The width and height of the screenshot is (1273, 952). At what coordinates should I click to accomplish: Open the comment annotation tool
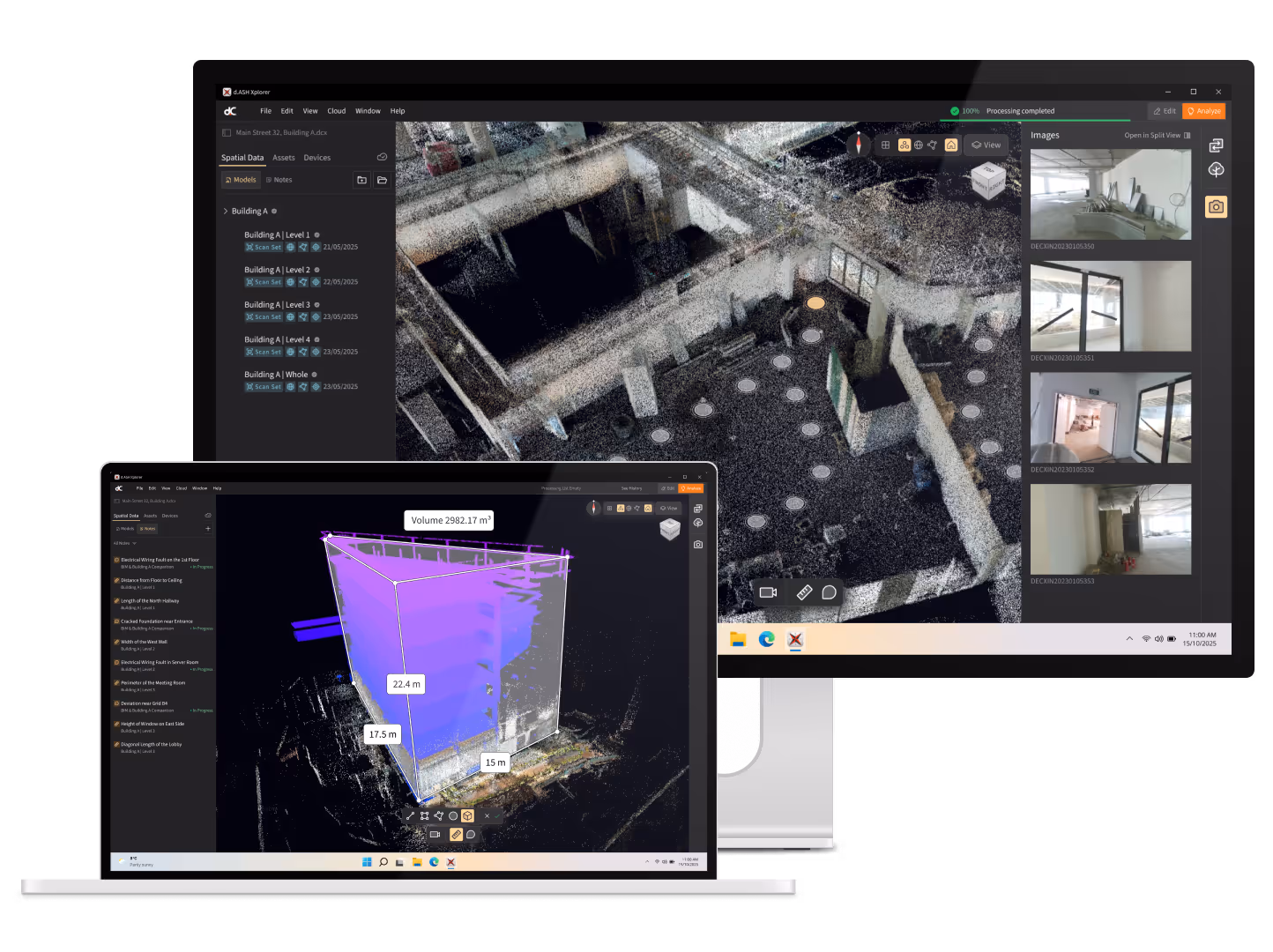(x=829, y=592)
